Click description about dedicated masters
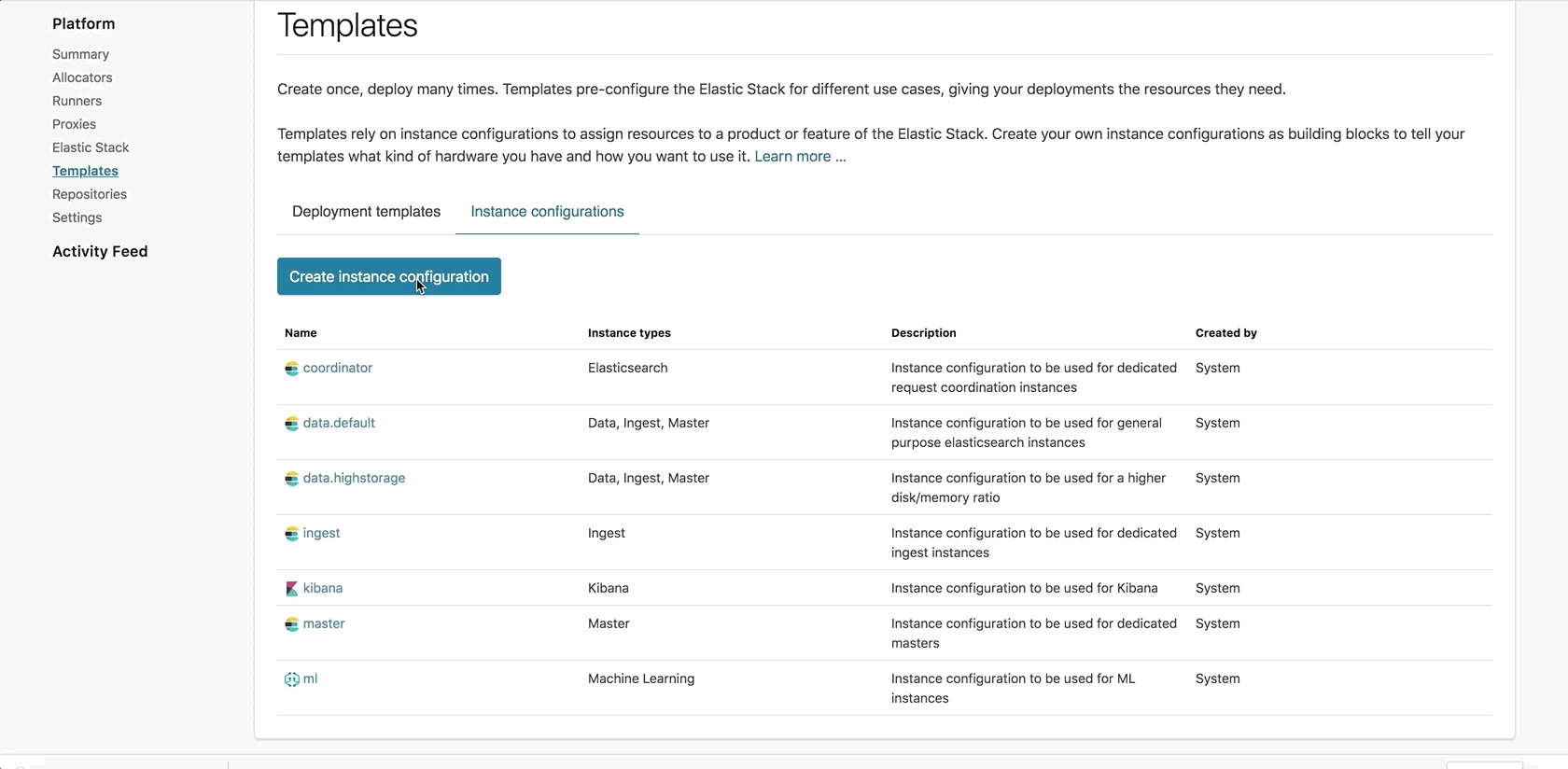The height and width of the screenshot is (769, 1568). (x=1034, y=633)
